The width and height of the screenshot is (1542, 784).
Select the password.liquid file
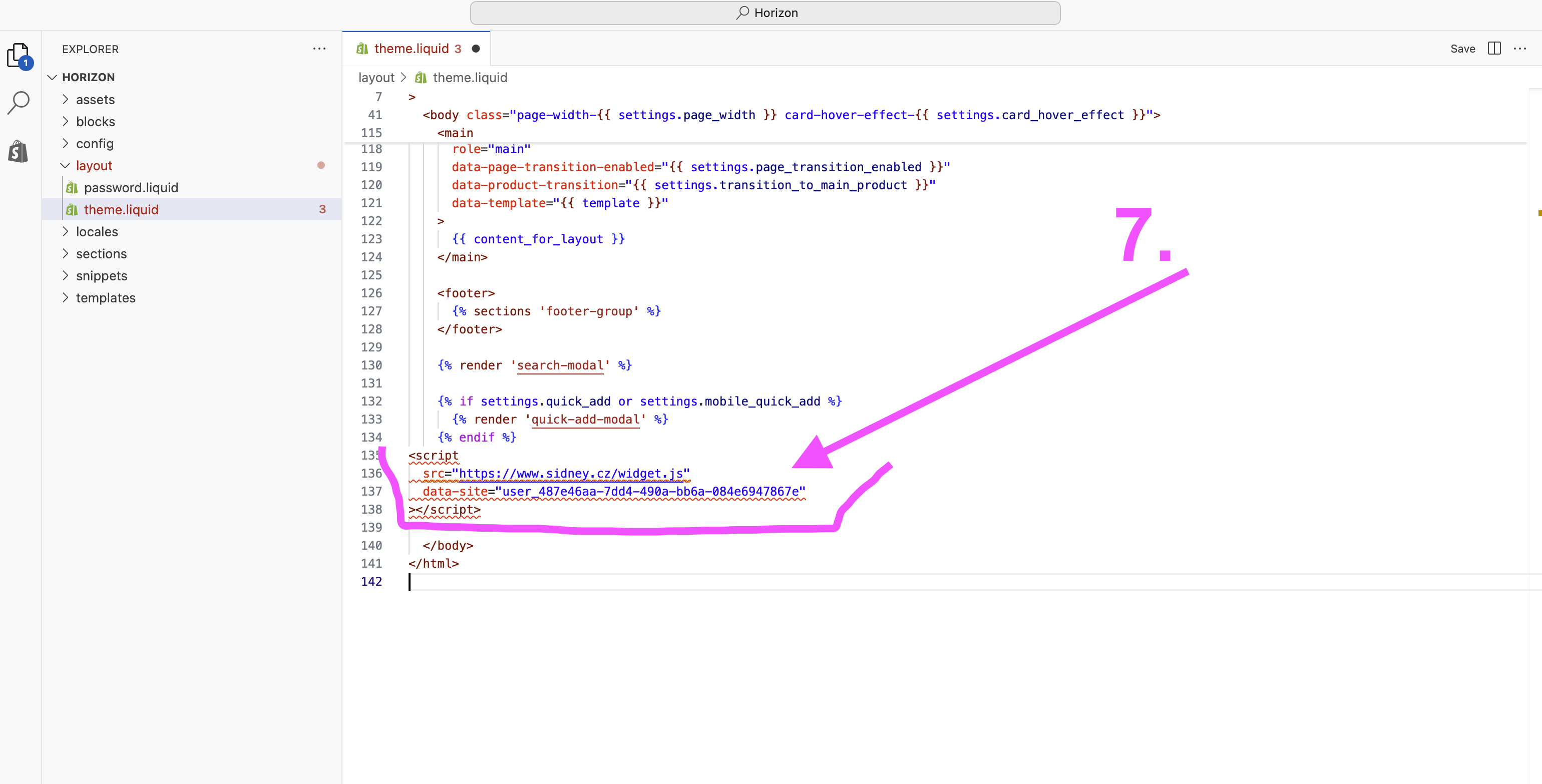coord(131,187)
